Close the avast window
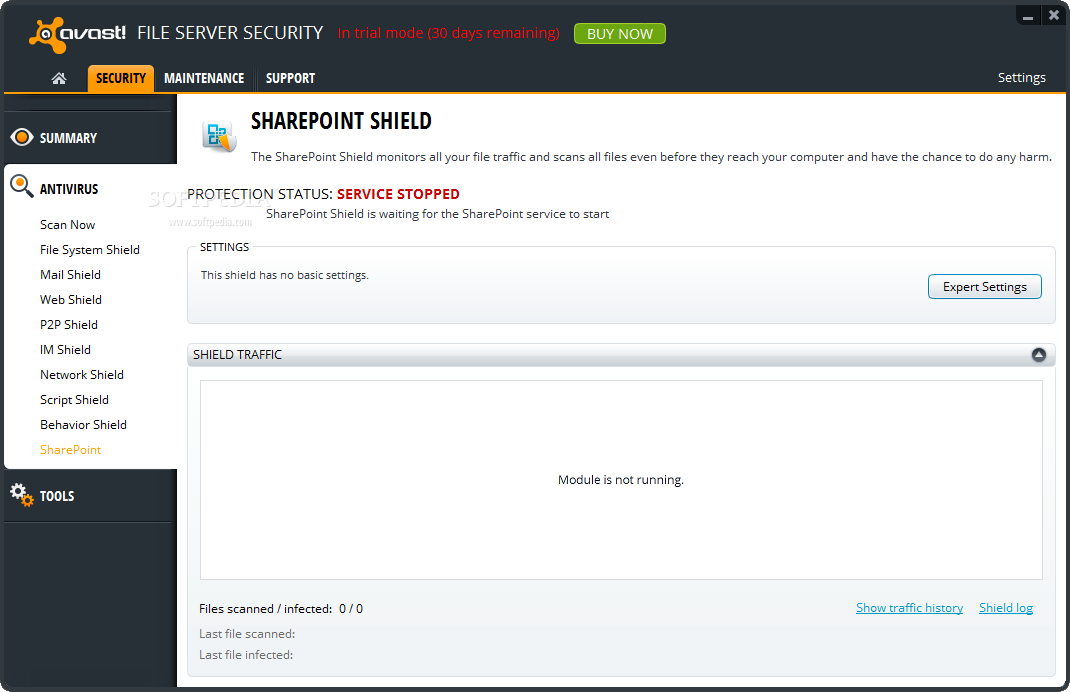Viewport: 1070px width, 692px height. pyautogui.click(x=1054, y=15)
